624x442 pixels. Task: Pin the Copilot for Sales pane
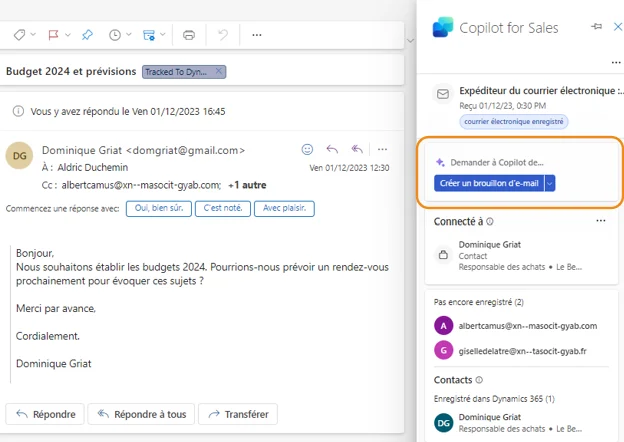point(596,27)
